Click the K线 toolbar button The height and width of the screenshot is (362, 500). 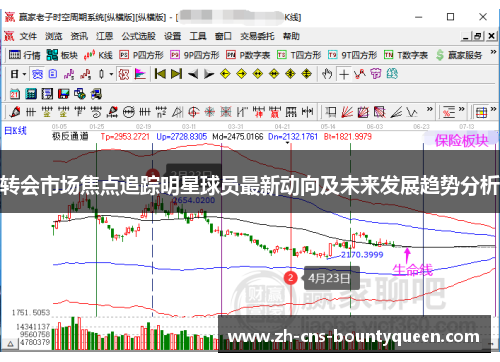coord(98,55)
